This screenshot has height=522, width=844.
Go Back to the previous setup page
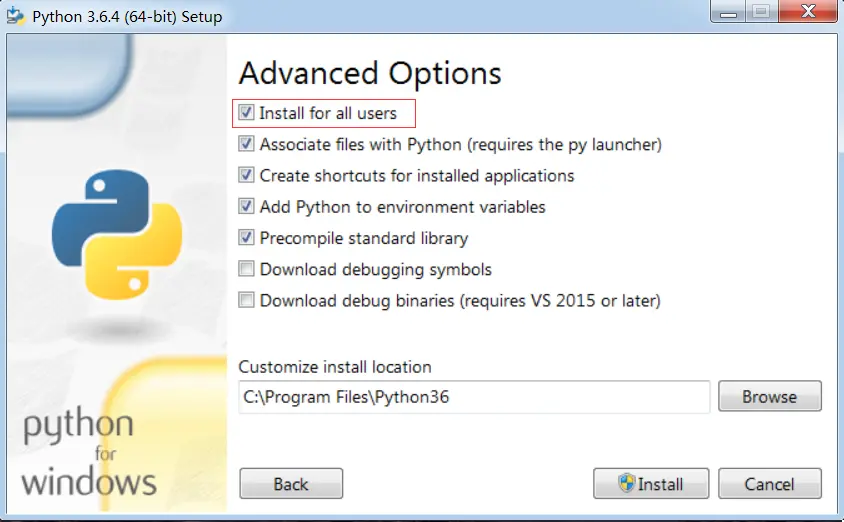coord(291,484)
